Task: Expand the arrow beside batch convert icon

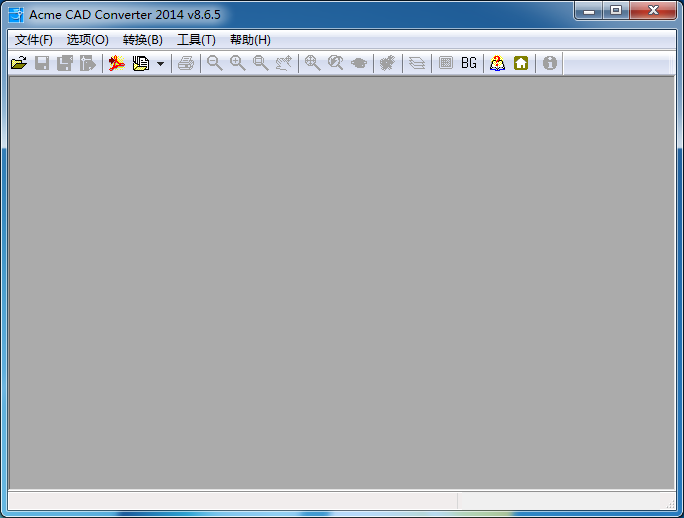Action: (160, 64)
